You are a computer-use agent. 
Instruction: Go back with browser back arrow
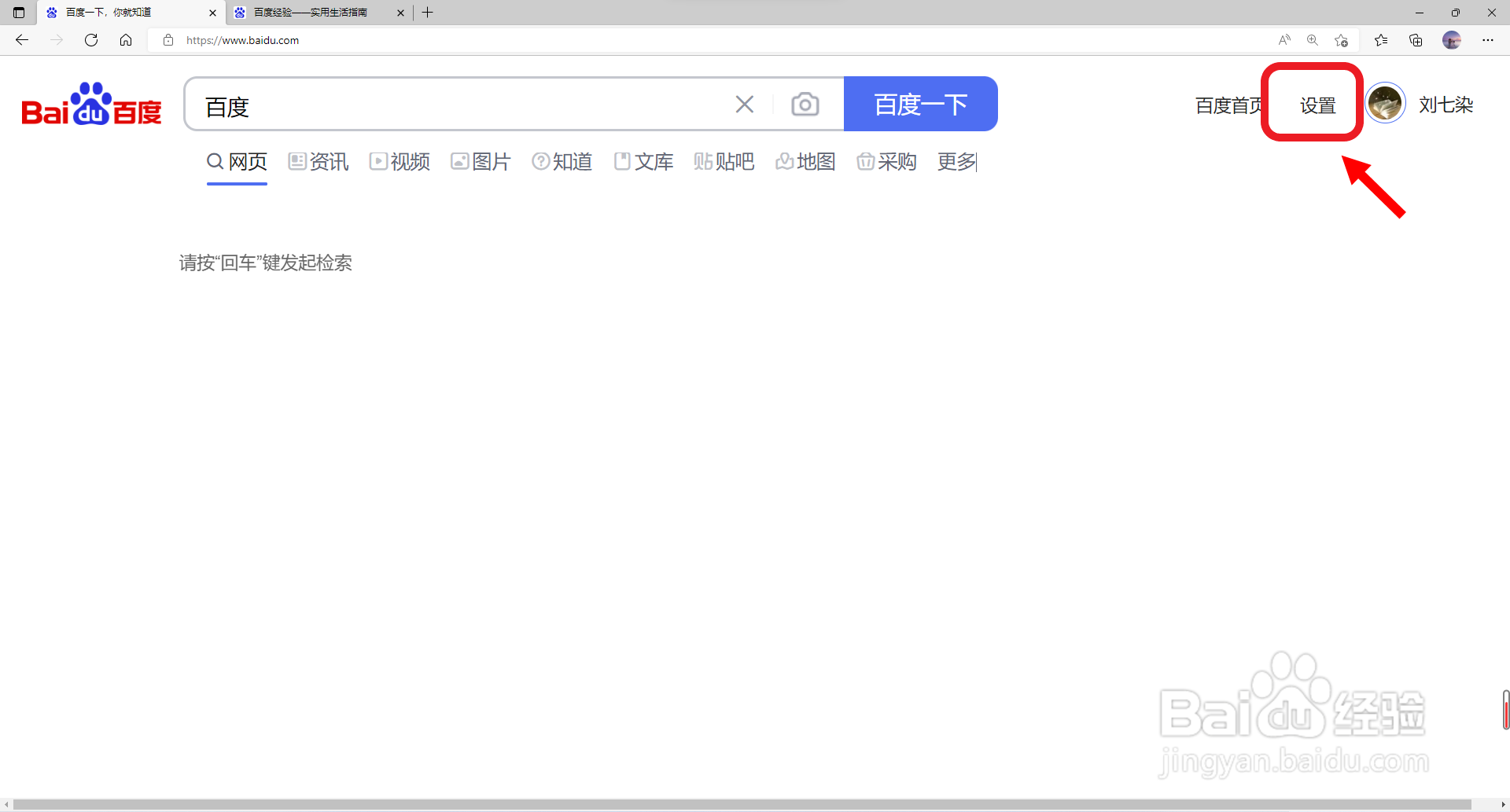22,40
